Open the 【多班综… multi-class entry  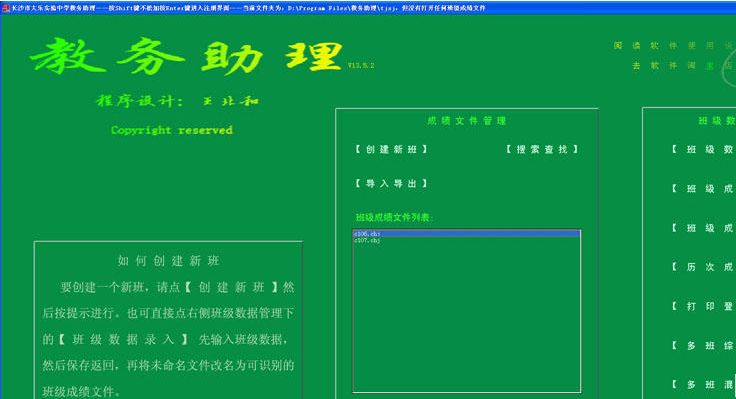pyautogui.click(x=702, y=346)
